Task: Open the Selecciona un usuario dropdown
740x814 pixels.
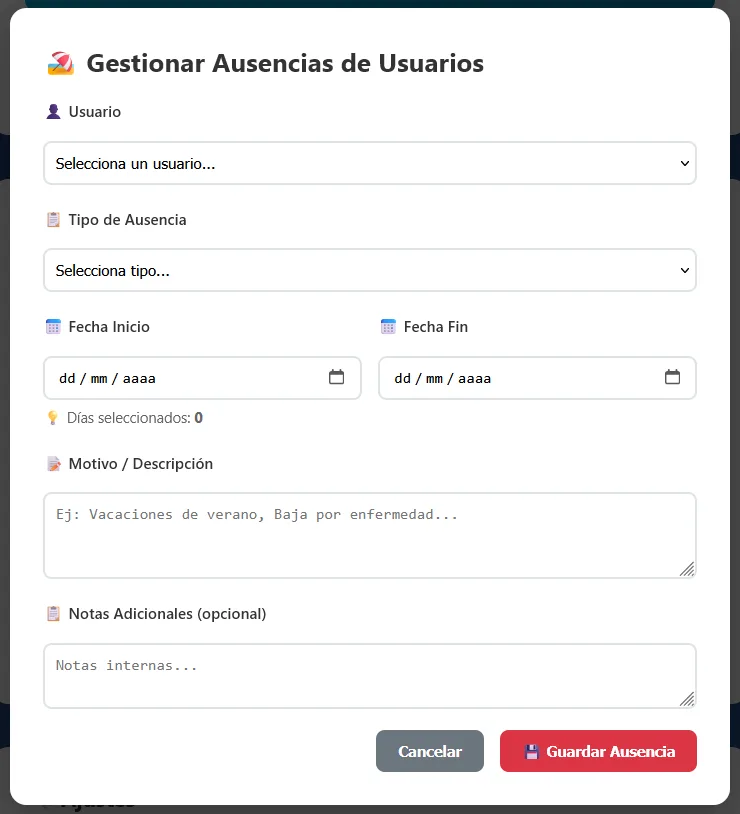Action: pyautogui.click(x=370, y=163)
